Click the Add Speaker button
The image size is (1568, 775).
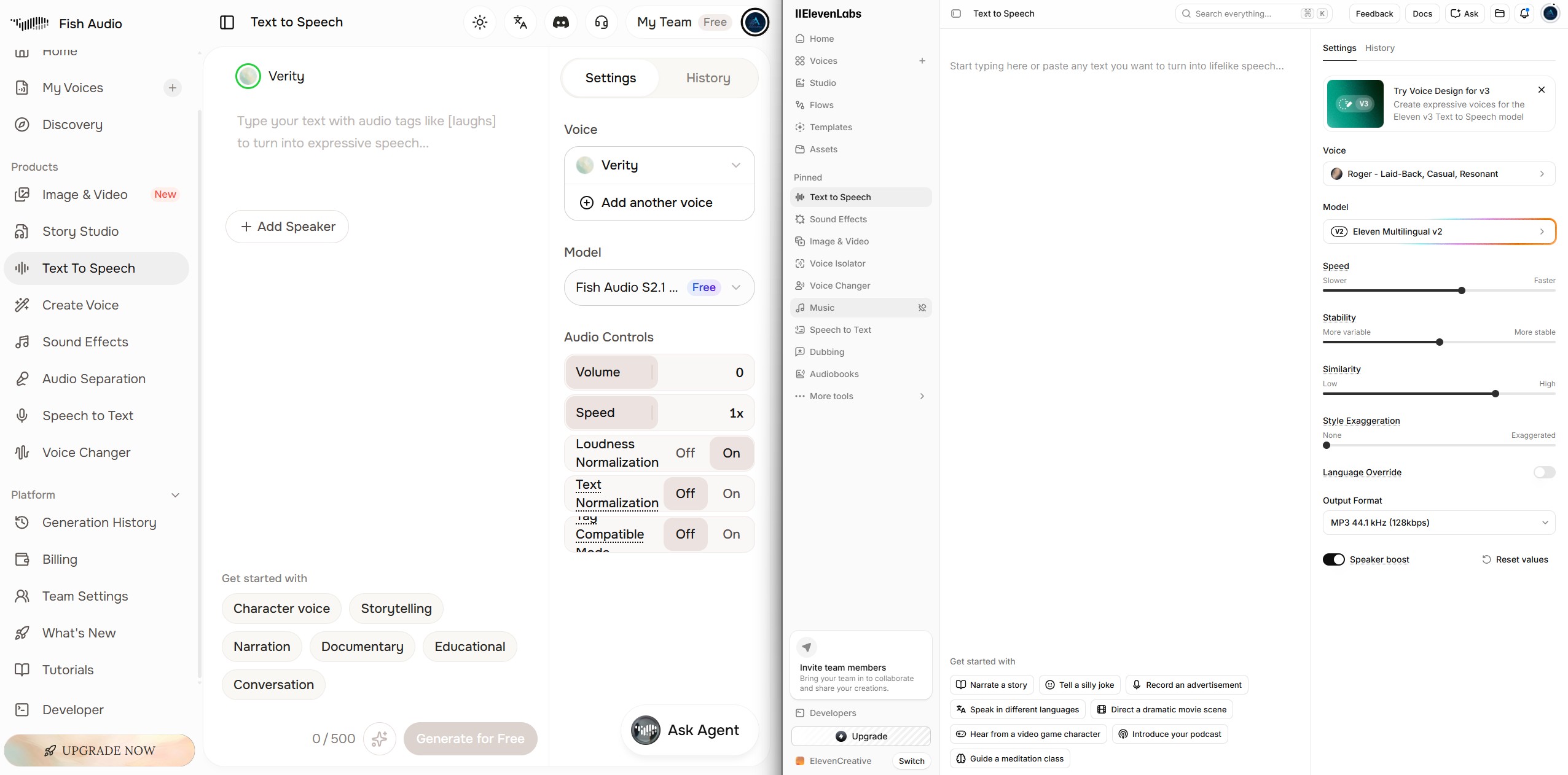coord(287,227)
